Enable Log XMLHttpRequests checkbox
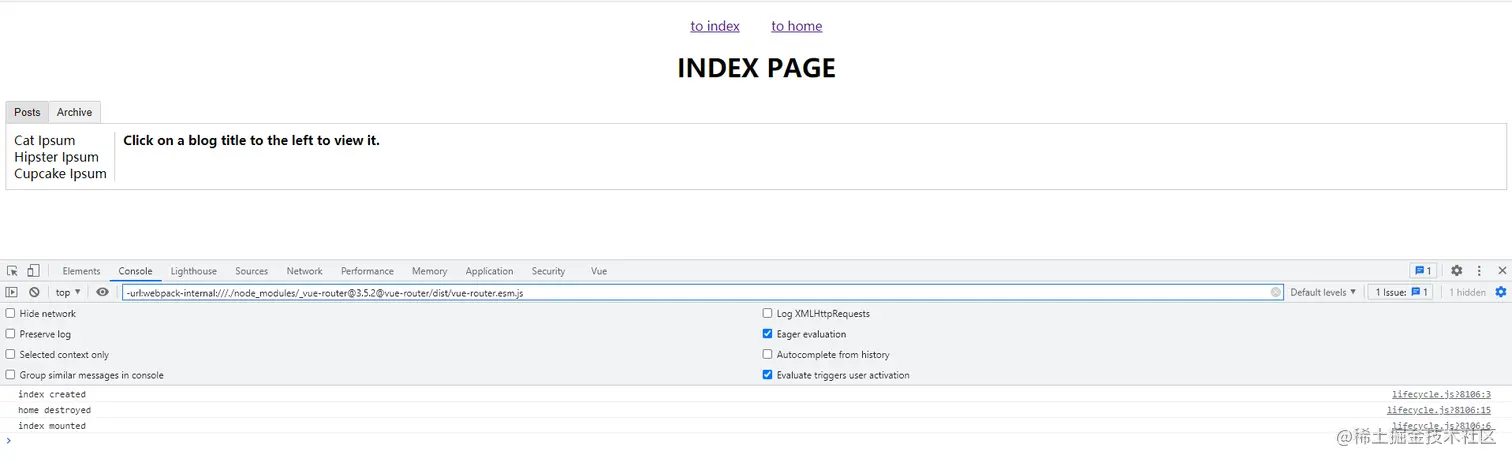Screen dimensions: 1512x462 768,313
